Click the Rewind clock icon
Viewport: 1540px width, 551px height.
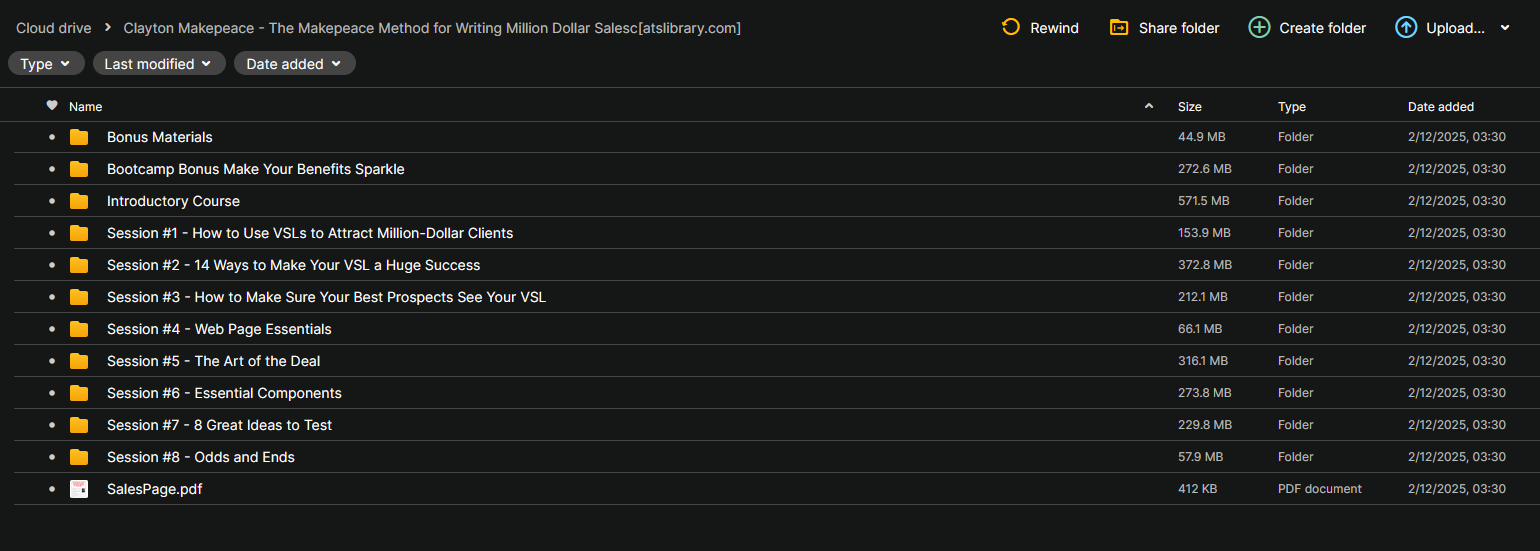point(1011,27)
